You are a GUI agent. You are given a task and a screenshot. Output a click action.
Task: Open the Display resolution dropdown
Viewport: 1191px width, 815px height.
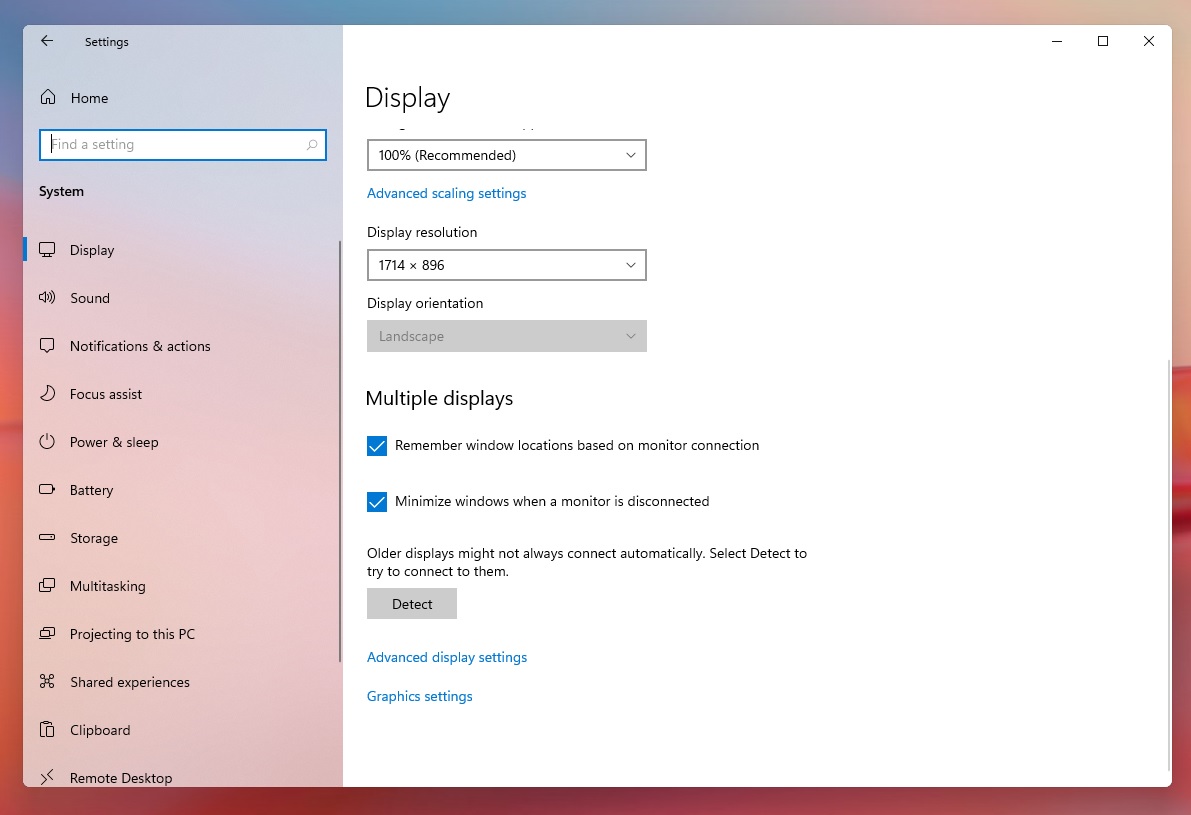[506, 265]
